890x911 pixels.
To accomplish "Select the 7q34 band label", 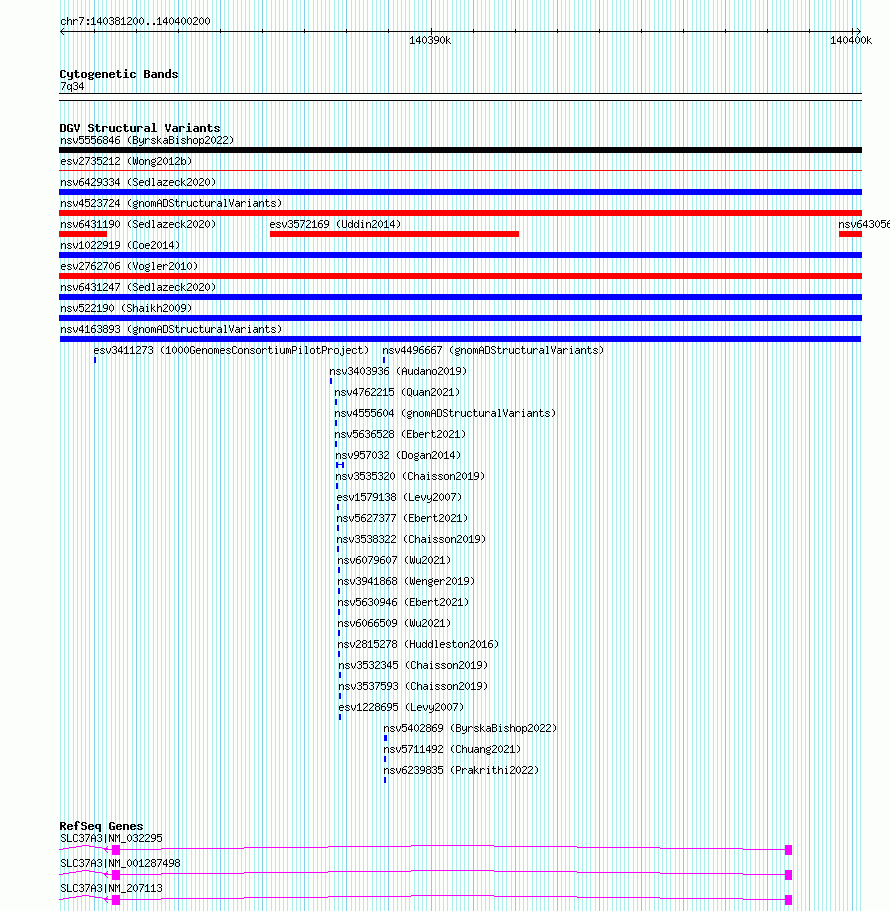I will pyautogui.click(x=72, y=87).
